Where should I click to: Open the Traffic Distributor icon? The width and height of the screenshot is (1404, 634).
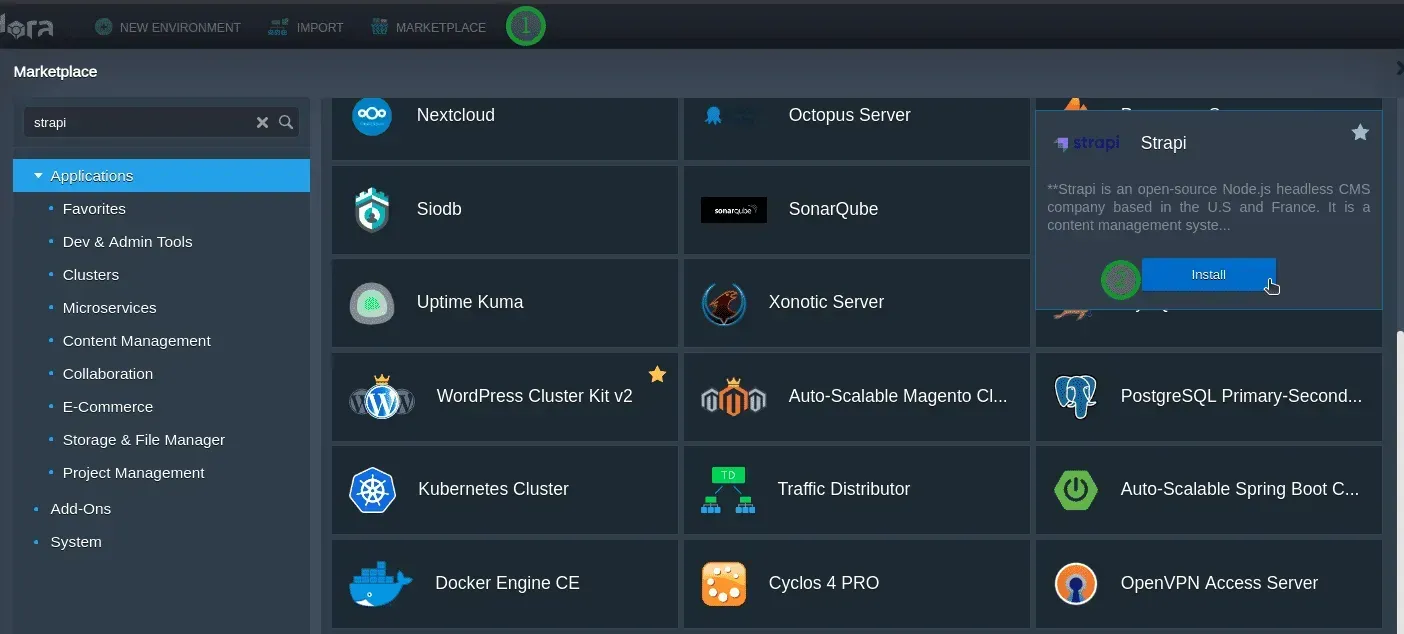(x=727, y=490)
